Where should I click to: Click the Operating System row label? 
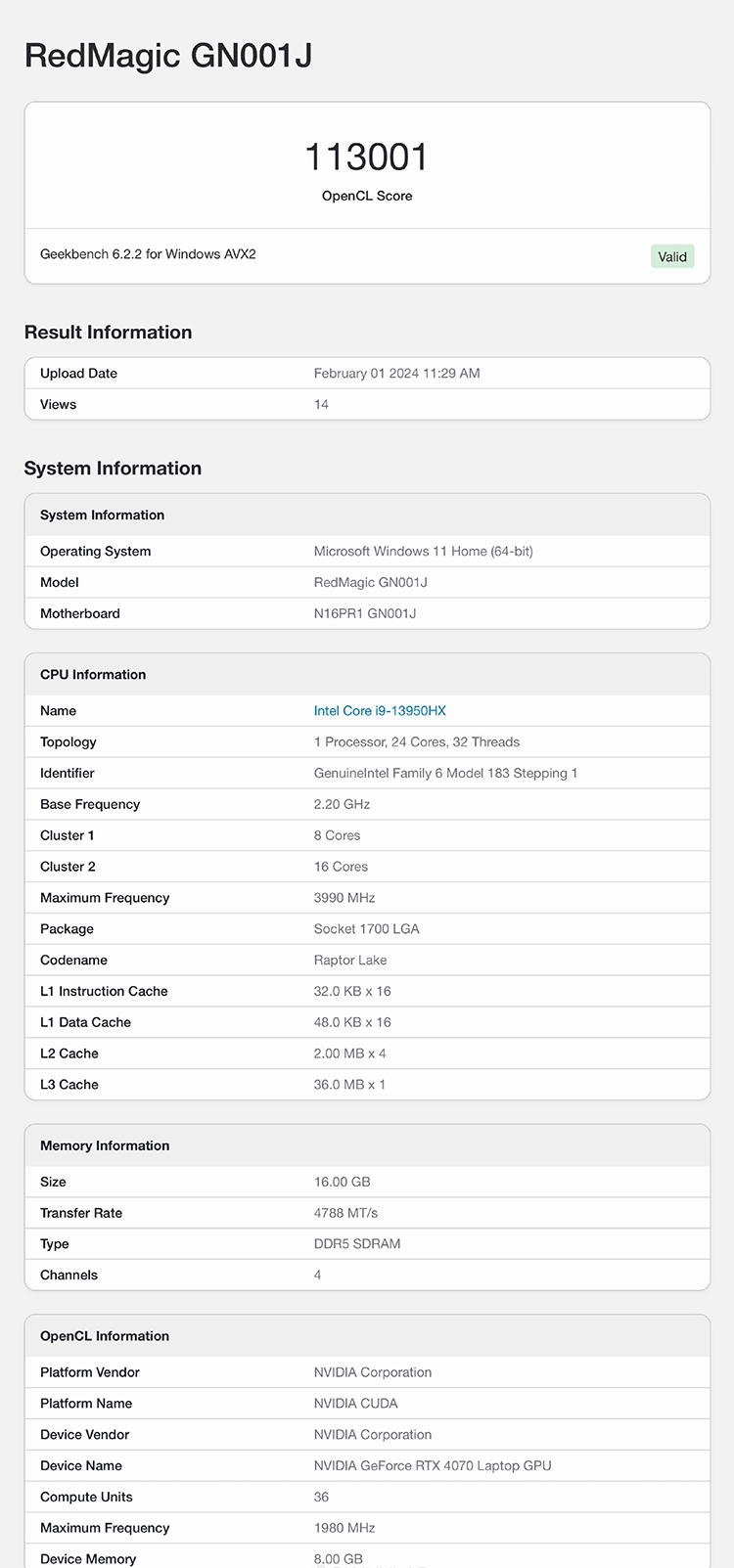95,552
